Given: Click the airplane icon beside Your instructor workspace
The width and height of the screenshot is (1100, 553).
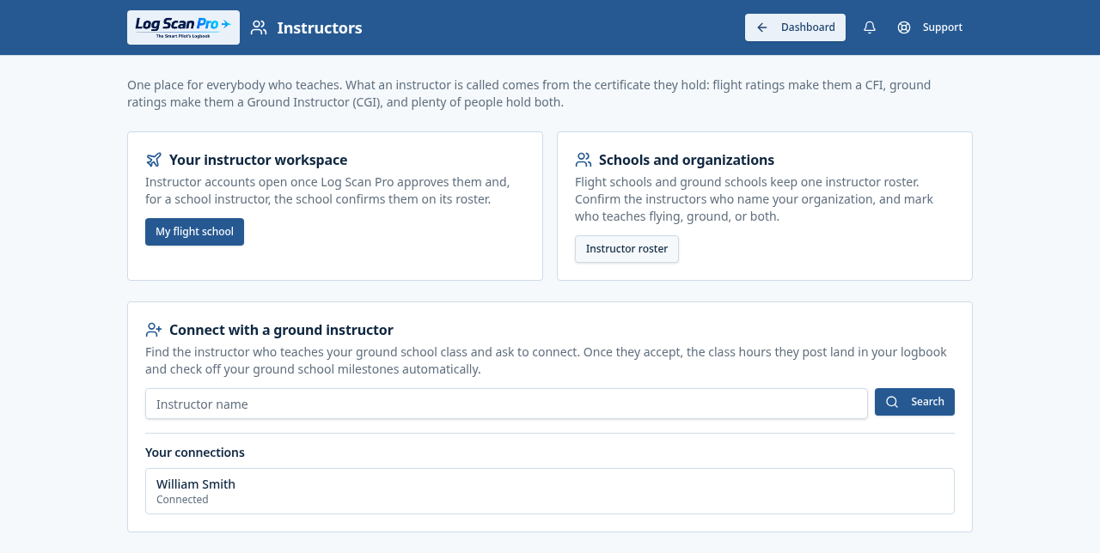Looking at the screenshot, I should tap(154, 160).
